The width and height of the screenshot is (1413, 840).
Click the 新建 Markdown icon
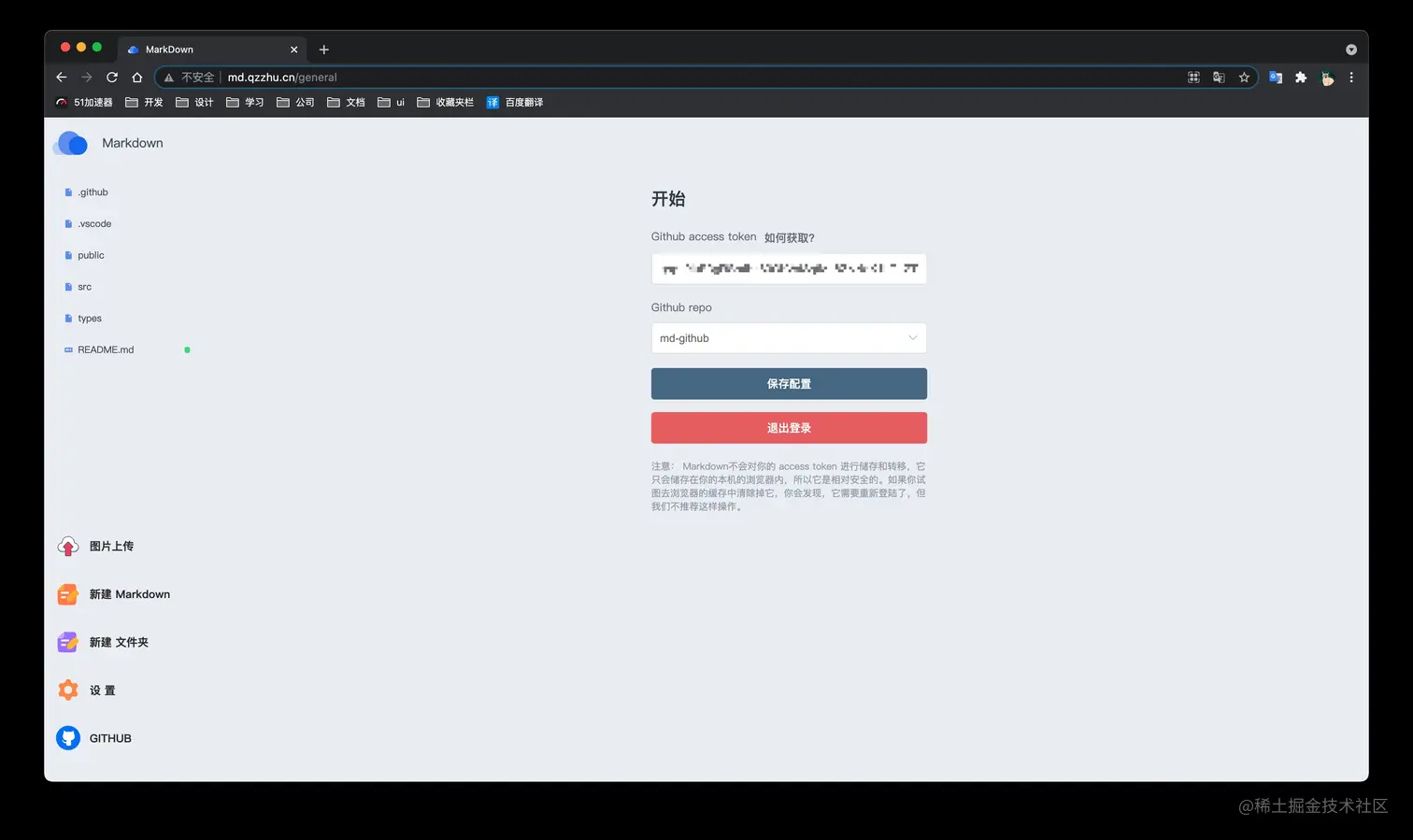pyautogui.click(x=68, y=594)
